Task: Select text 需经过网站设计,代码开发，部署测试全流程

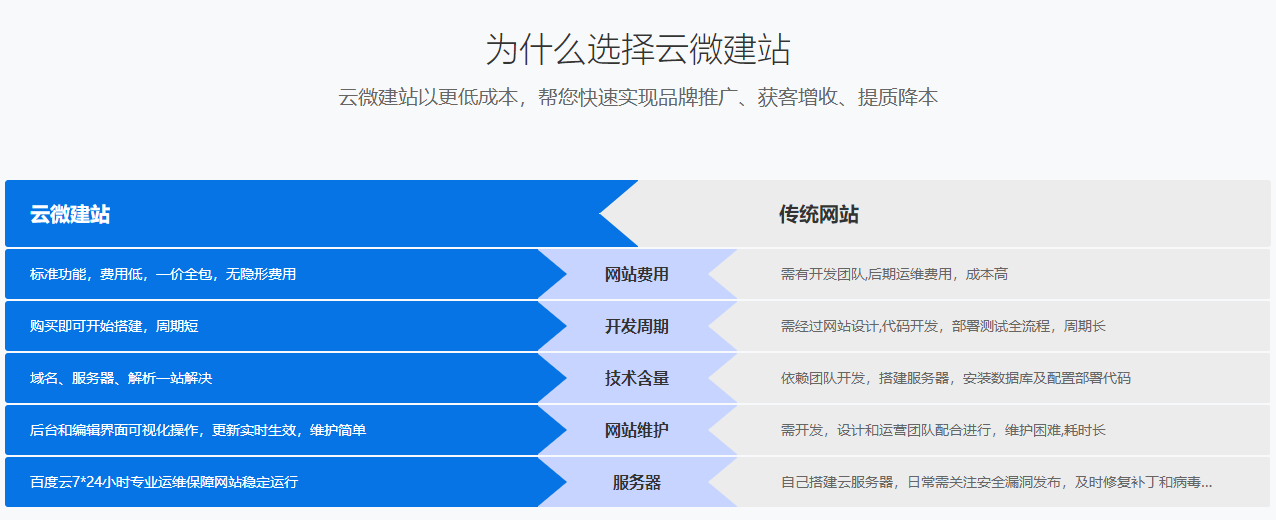Action: (x=915, y=326)
